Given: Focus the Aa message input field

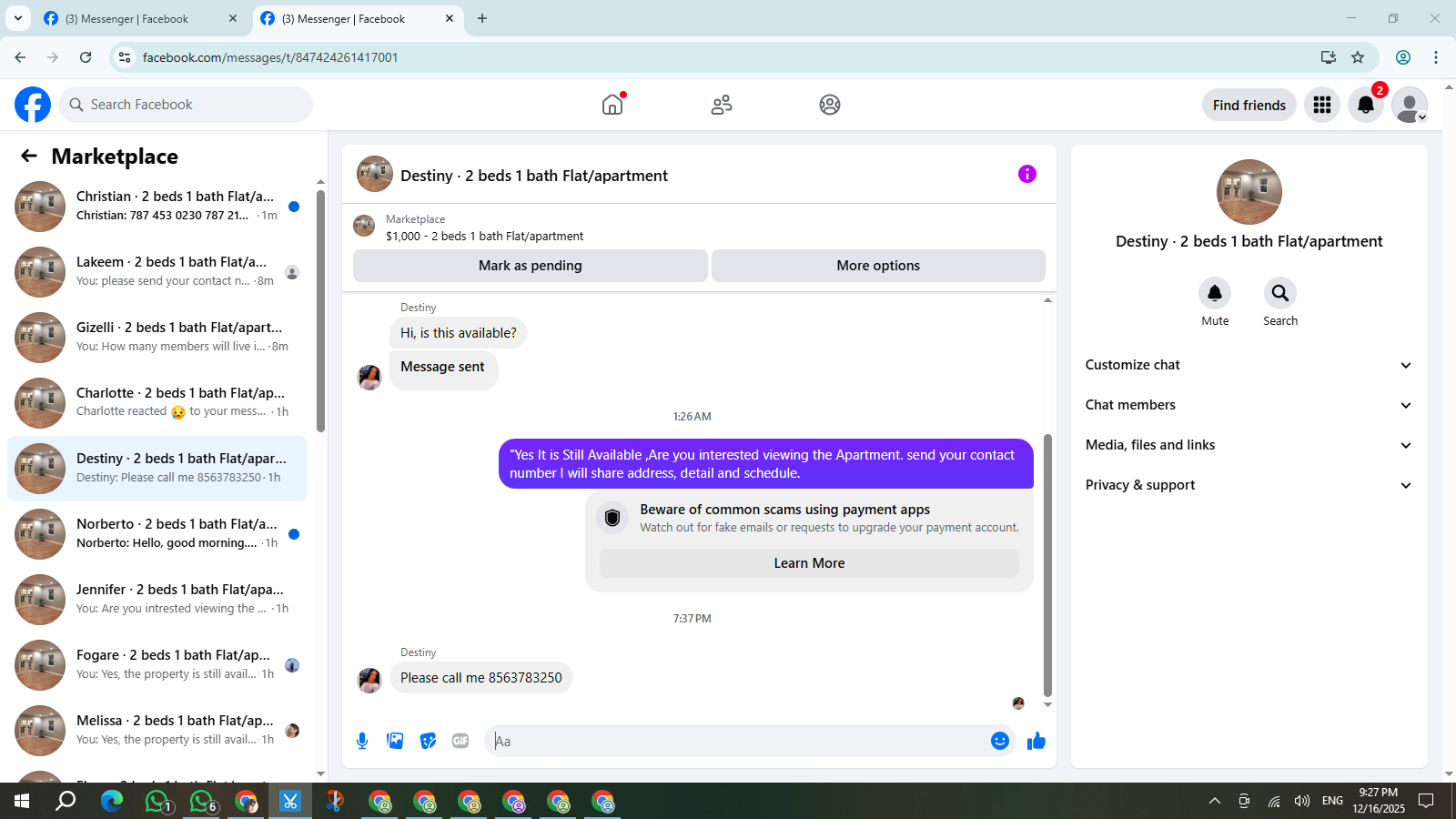Looking at the screenshot, I should 737,741.
